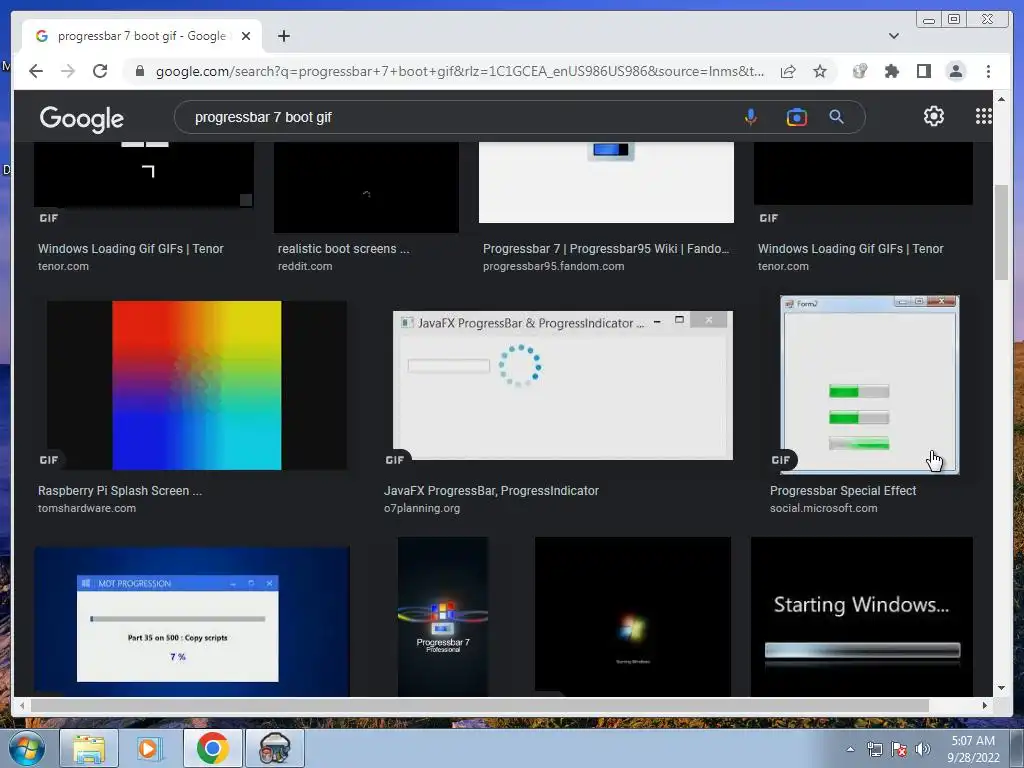Open Google quick settings gear
The width and height of the screenshot is (1024, 768).
(x=934, y=116)
